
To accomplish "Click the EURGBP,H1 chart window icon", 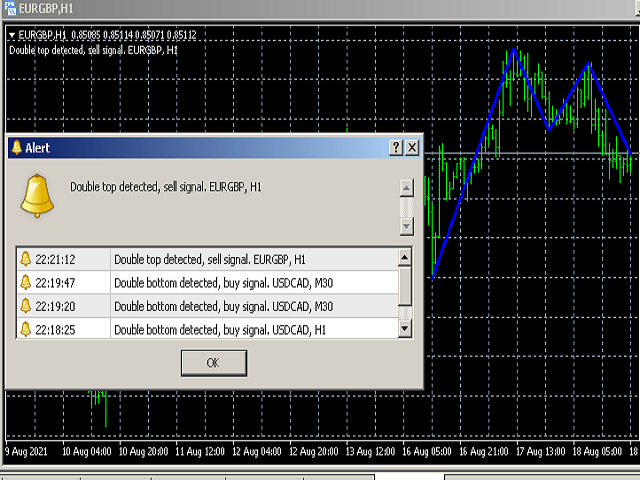I will (9, 9).
